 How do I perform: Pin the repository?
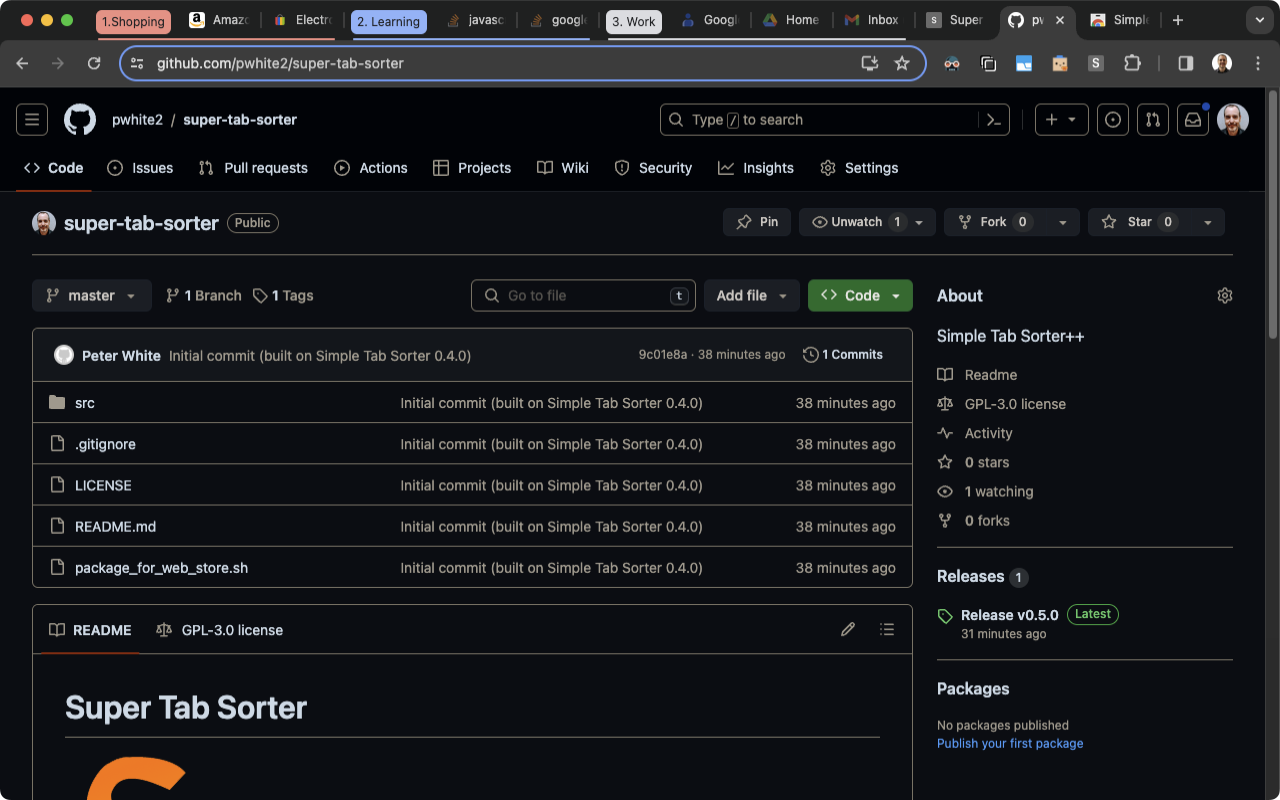[756, 222]
